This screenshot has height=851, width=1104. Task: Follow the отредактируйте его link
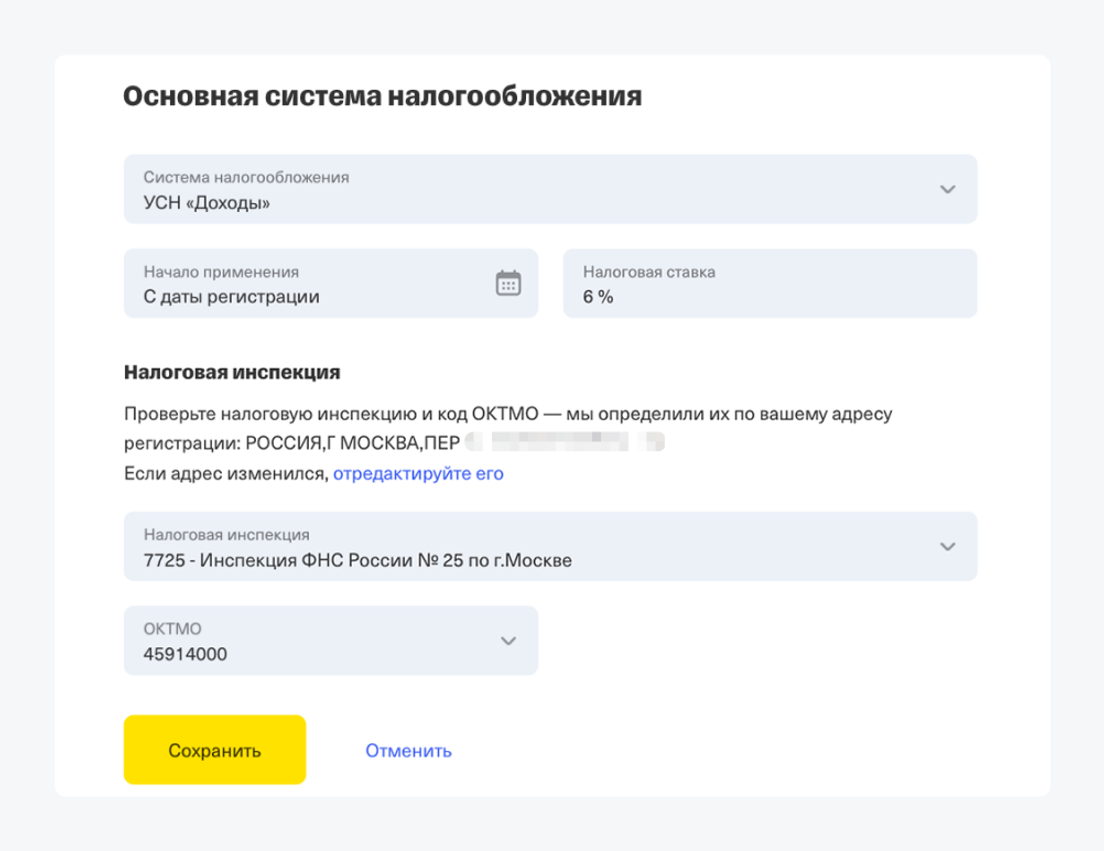point(418,474)
